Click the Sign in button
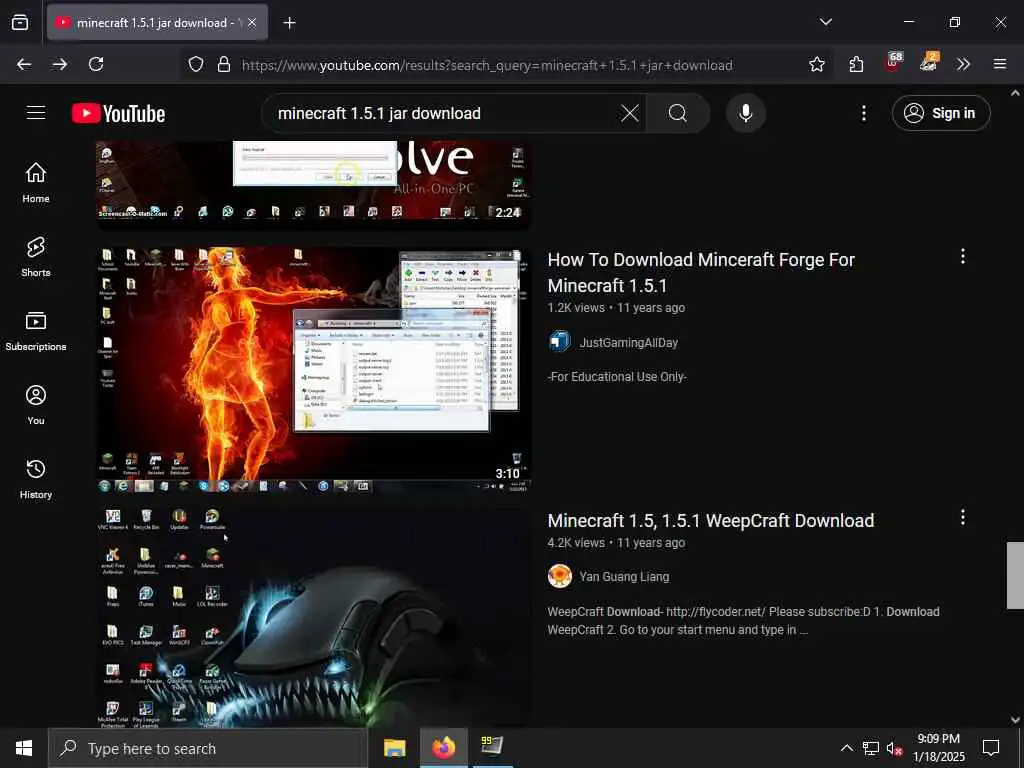The image size is (1024, 768). coord(940,113)
